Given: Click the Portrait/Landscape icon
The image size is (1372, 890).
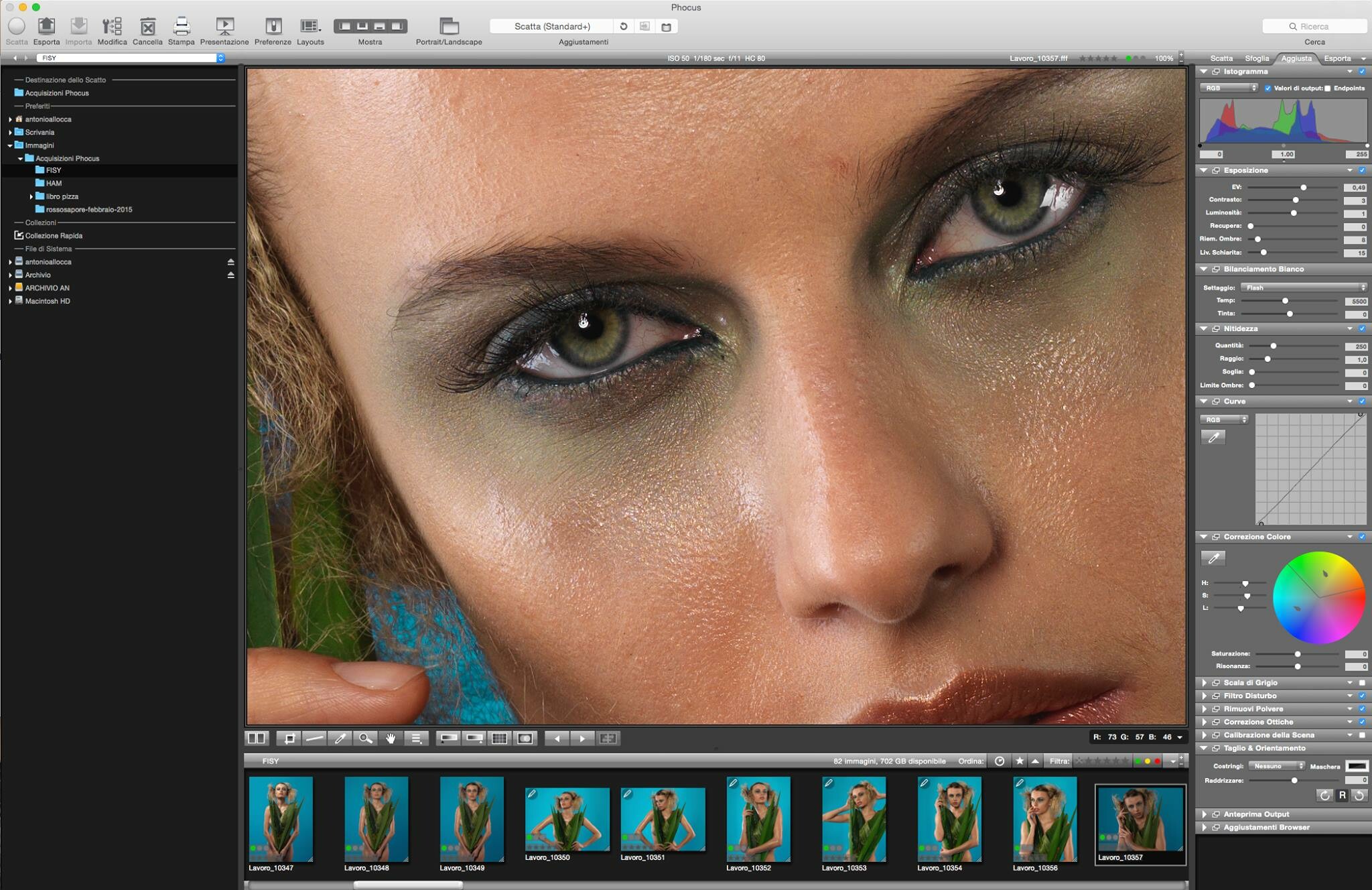Looking at the screenshot, I should point(449,27).
